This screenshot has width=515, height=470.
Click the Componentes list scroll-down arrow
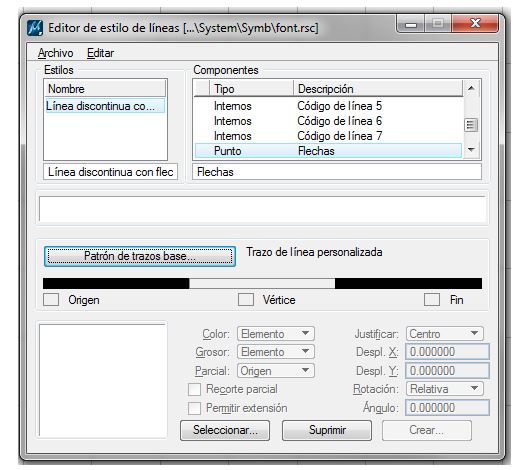click(471, 150)
